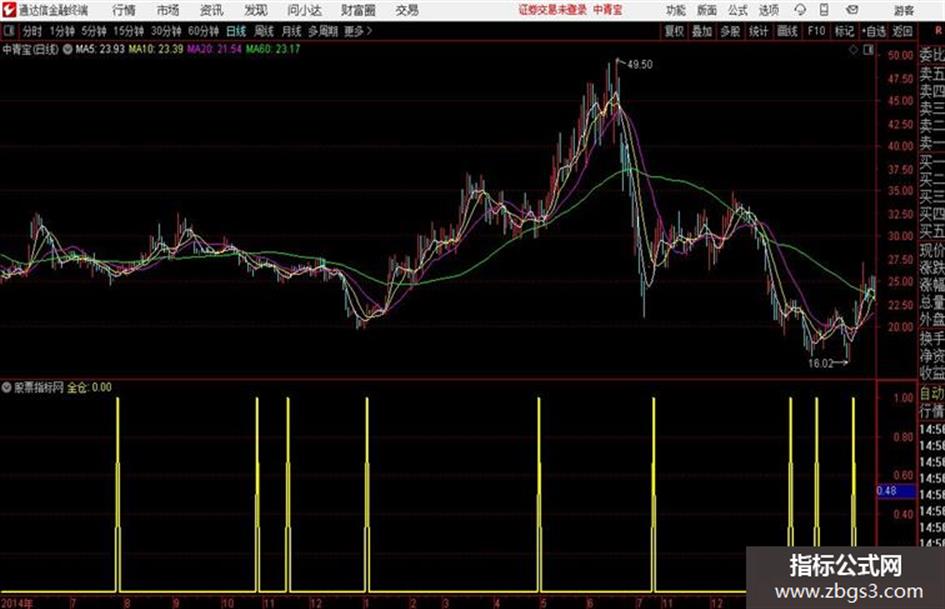Open the 发现 menu

point(256,10)
